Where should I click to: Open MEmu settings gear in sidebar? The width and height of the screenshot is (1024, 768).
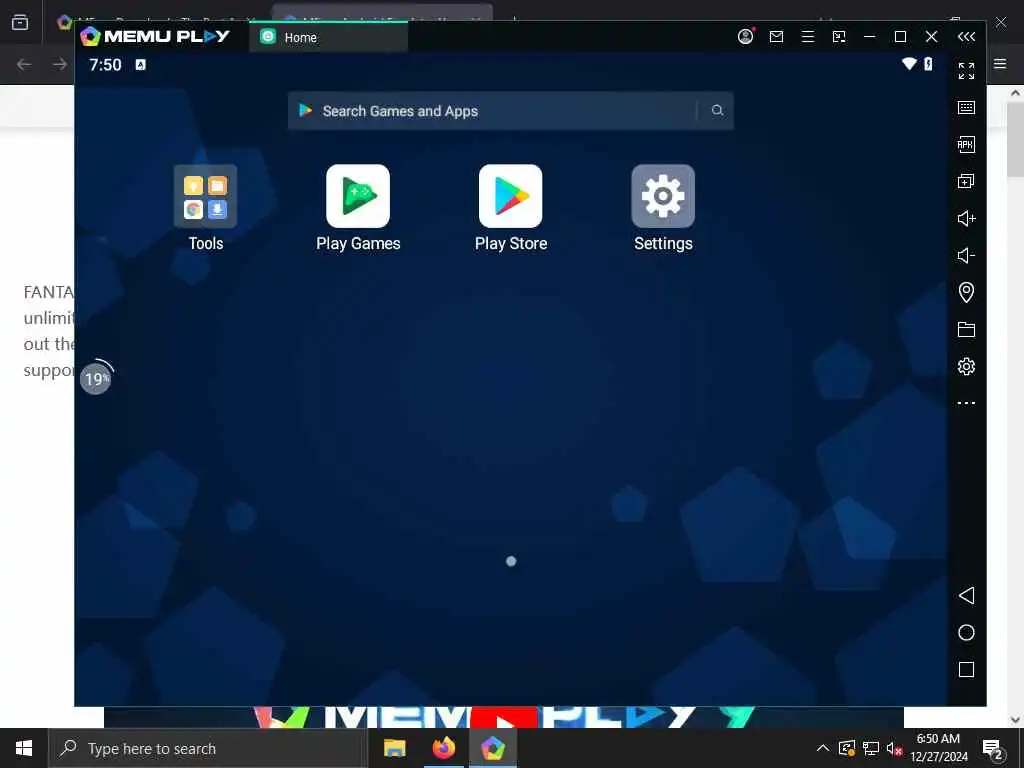[x=967, y=366]
